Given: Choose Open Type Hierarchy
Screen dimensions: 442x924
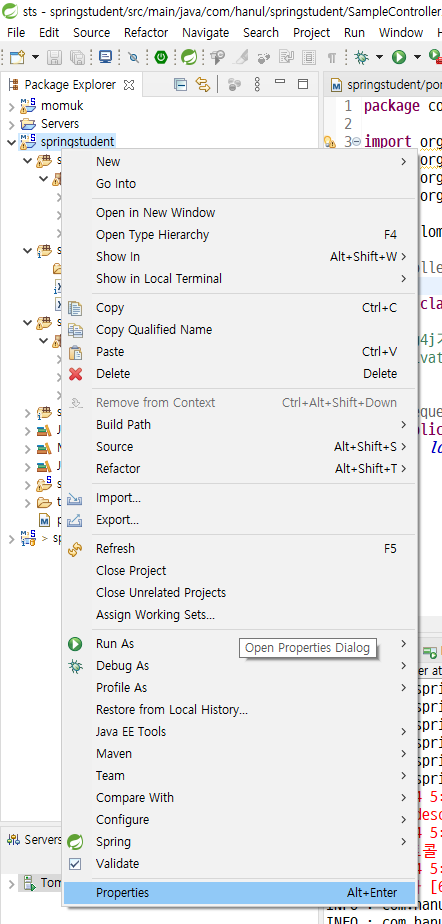Looking at the screenshot, I should click(238, 235).
